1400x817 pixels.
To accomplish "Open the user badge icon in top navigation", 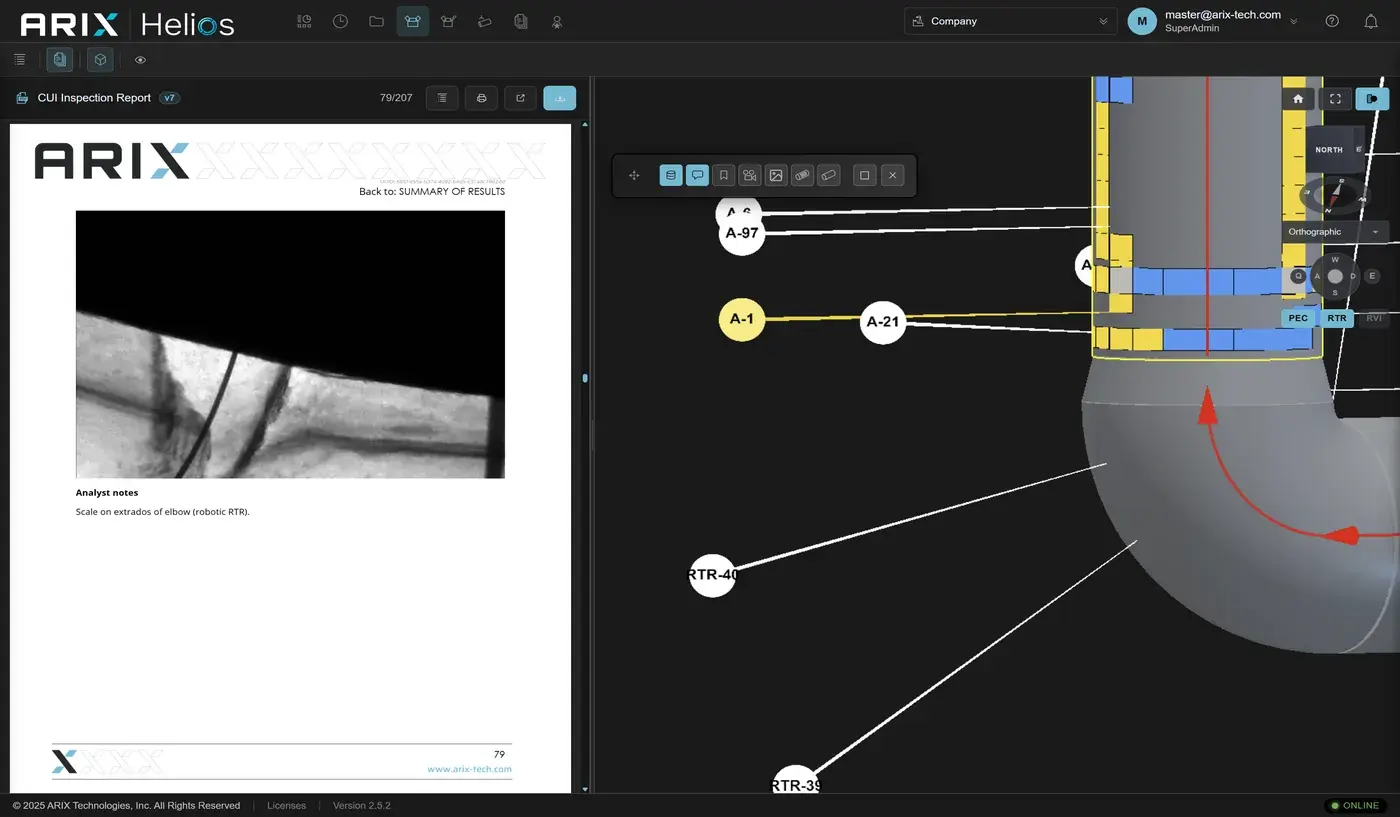I will tap(557, 21).
